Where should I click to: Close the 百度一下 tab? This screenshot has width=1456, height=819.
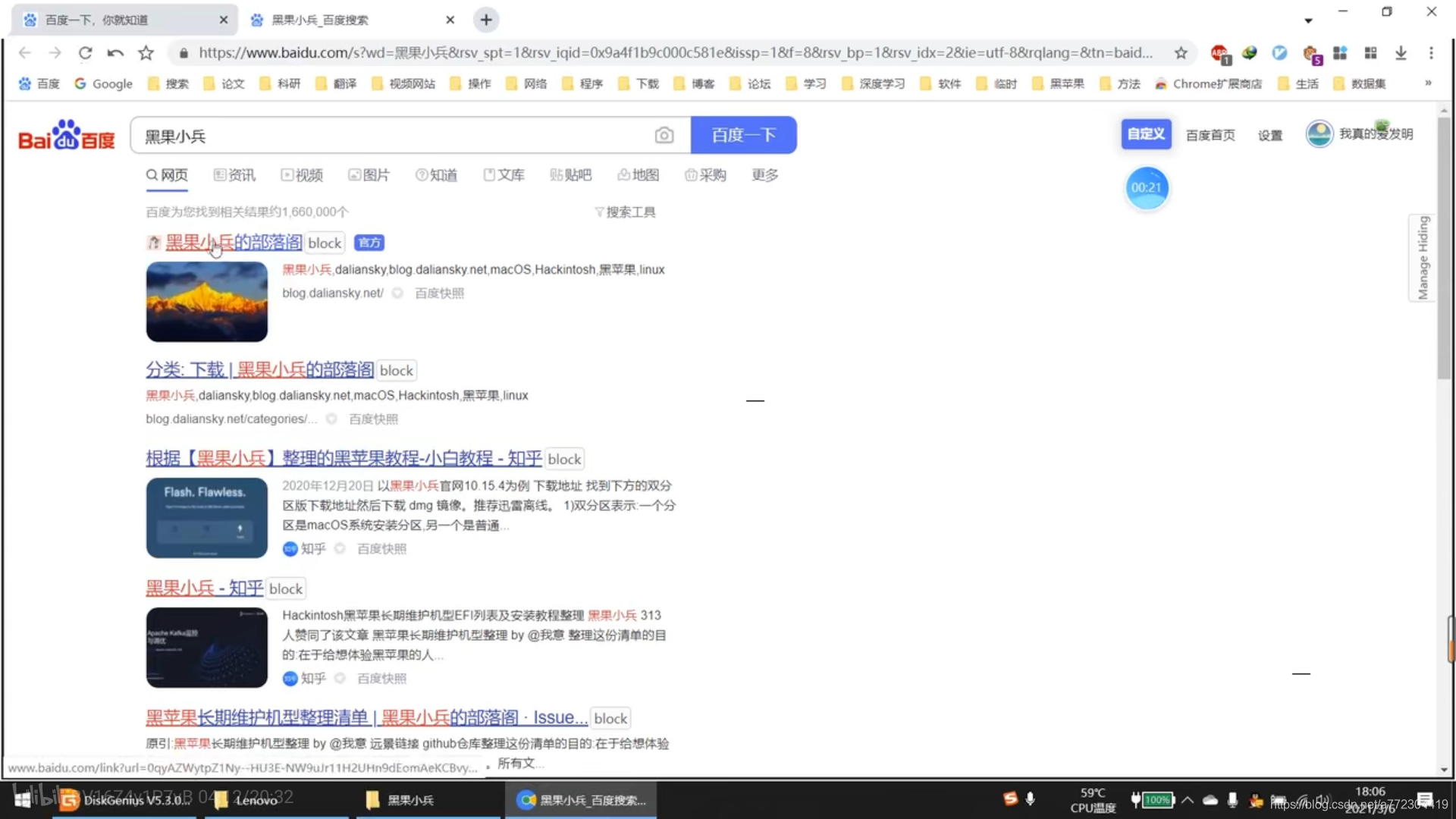point(223,20)
